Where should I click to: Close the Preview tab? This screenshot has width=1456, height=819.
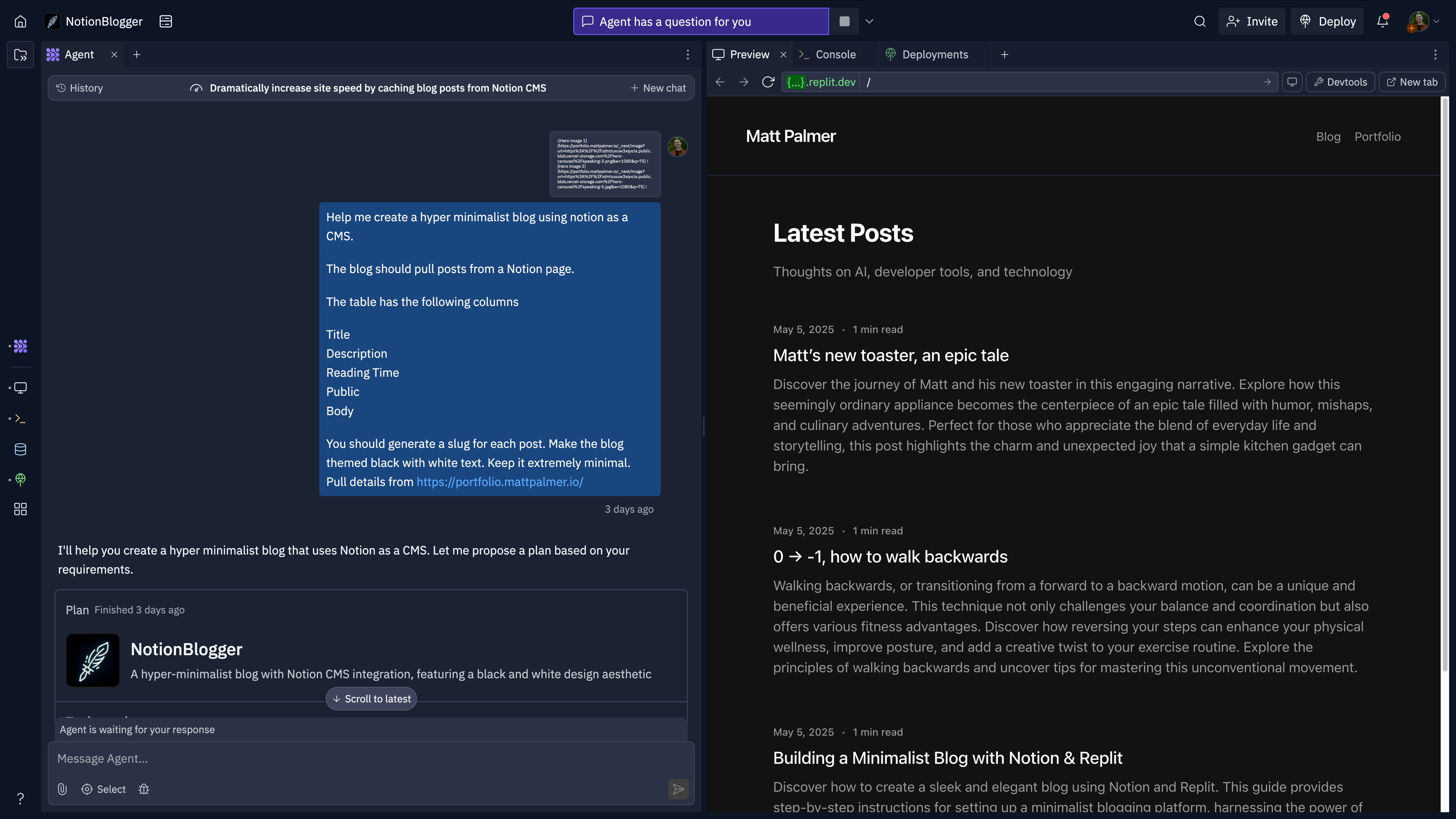[783, 55]
